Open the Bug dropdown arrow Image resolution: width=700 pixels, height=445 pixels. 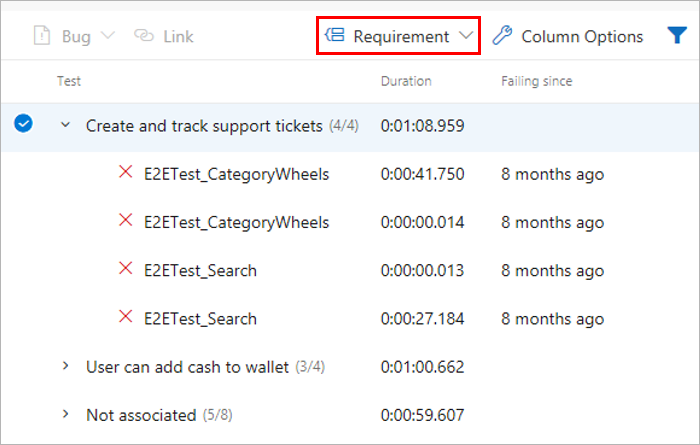tap(108, 37)
